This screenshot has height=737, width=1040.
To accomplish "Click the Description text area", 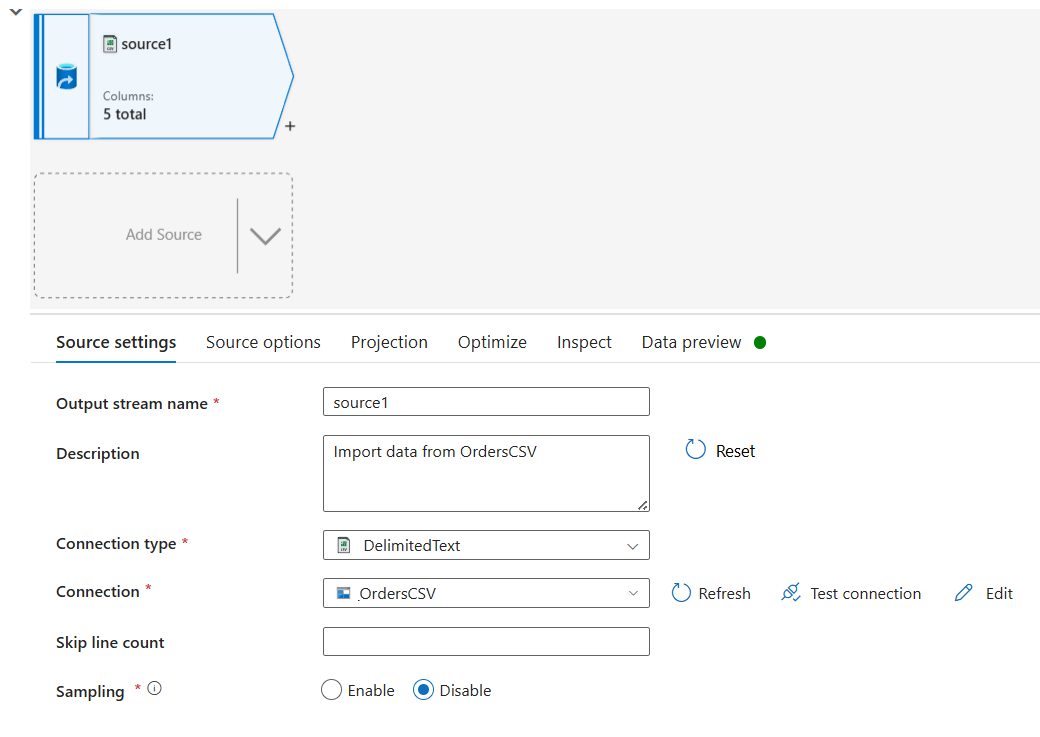I will pyautogui.click(x=486, y=474).
